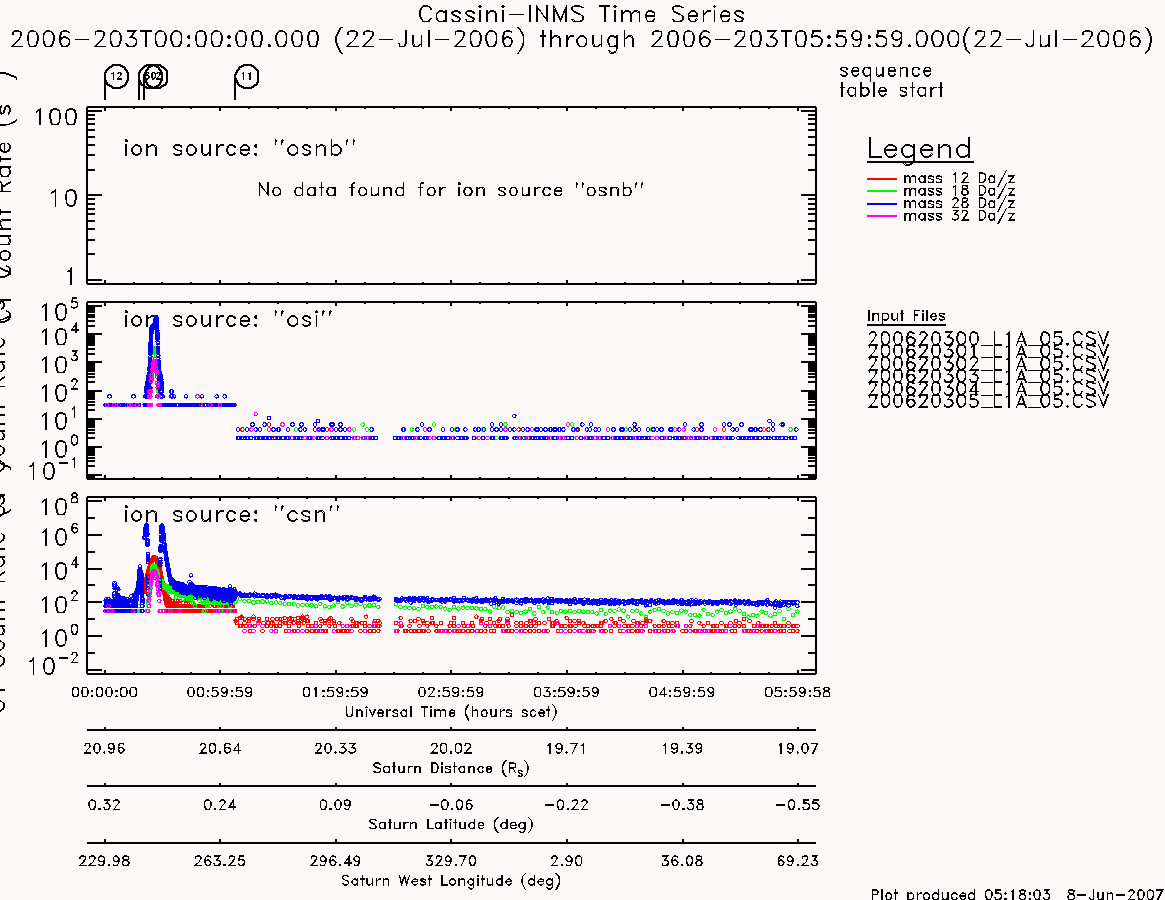Select the red mass 12 Da/z legend line

point(882,179)
